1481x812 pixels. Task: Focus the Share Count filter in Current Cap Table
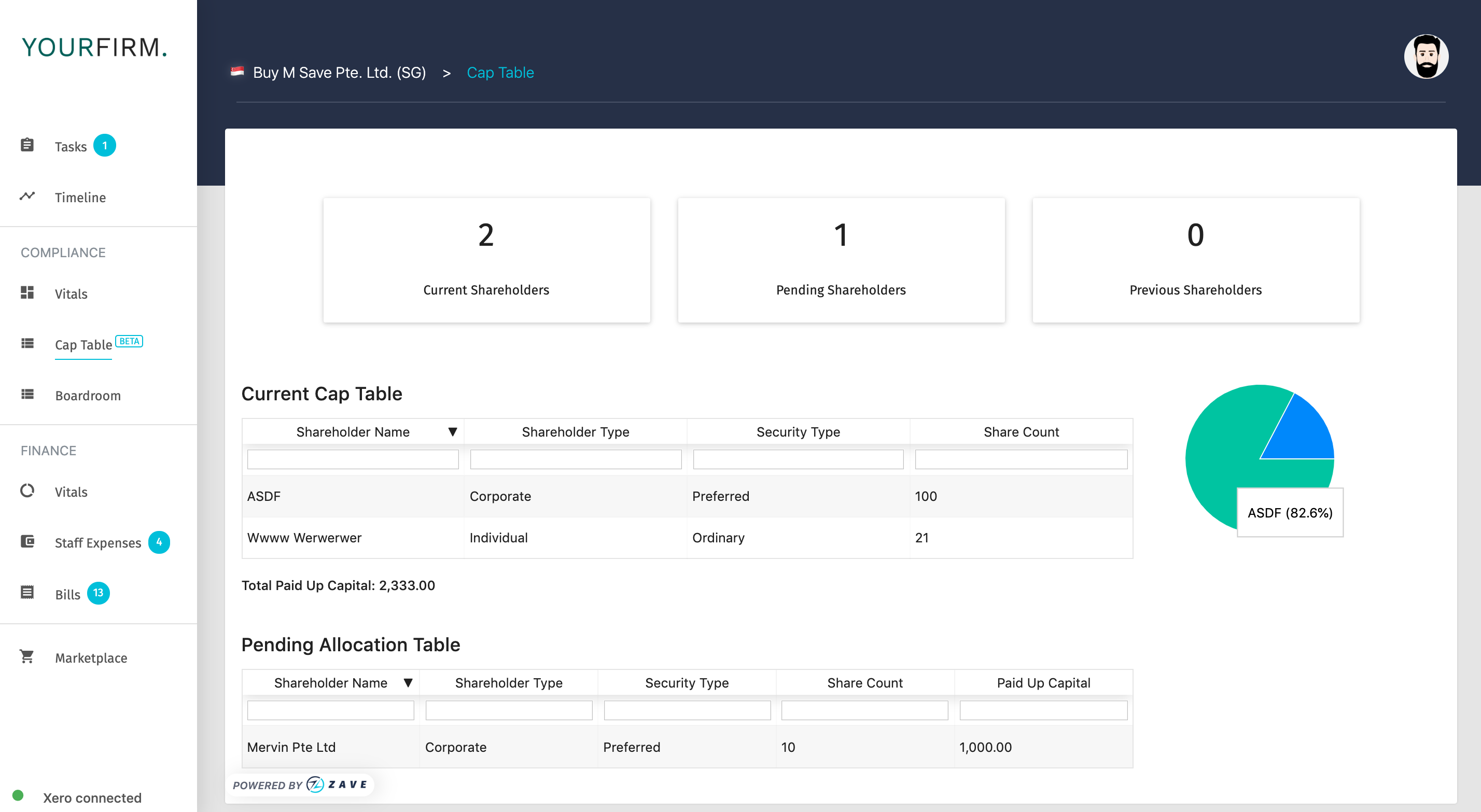(x=1021, y=459)
